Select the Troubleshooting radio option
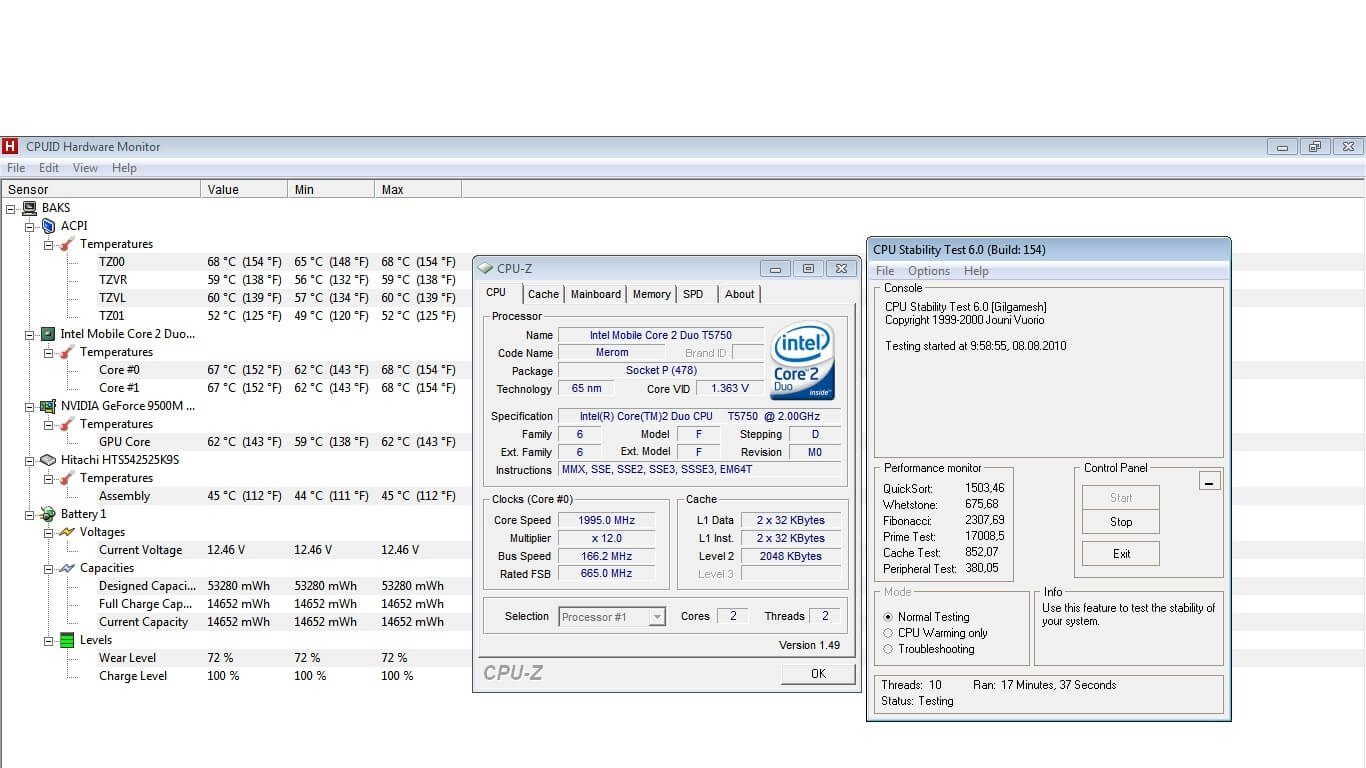 coord(888,649)
